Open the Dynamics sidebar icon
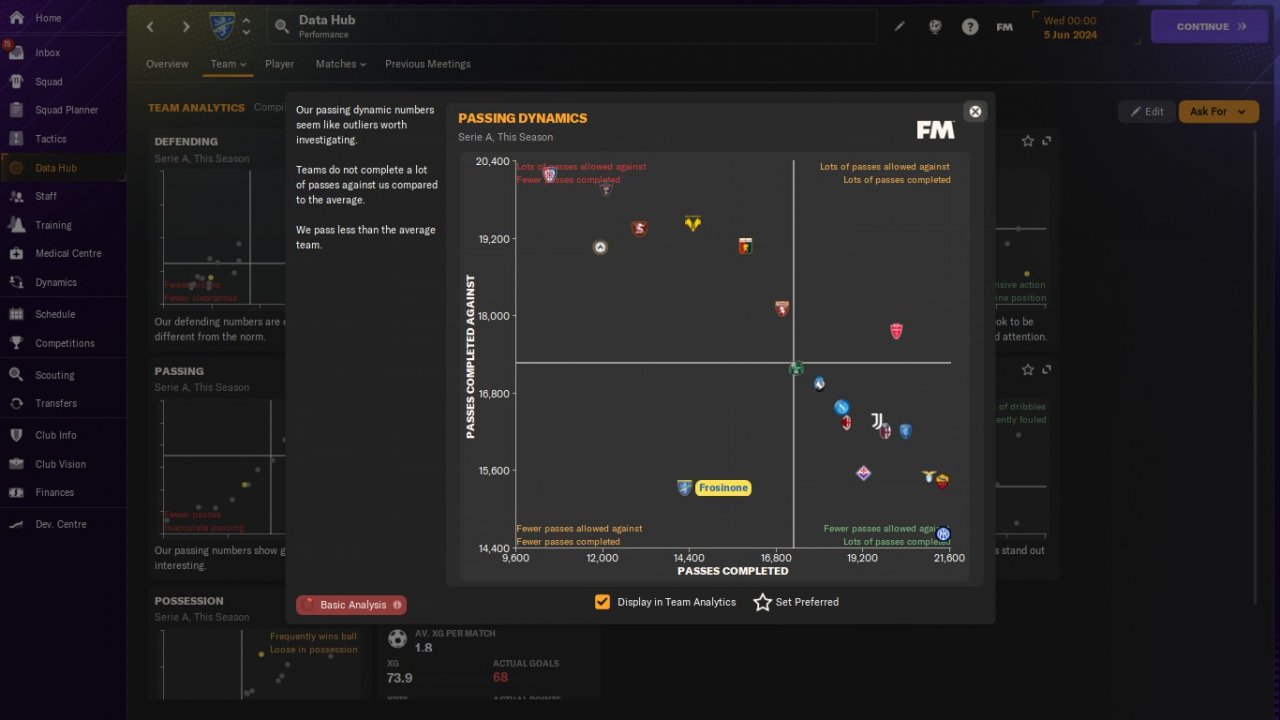This screenshot has width=1280, height=720. point(16,282)
